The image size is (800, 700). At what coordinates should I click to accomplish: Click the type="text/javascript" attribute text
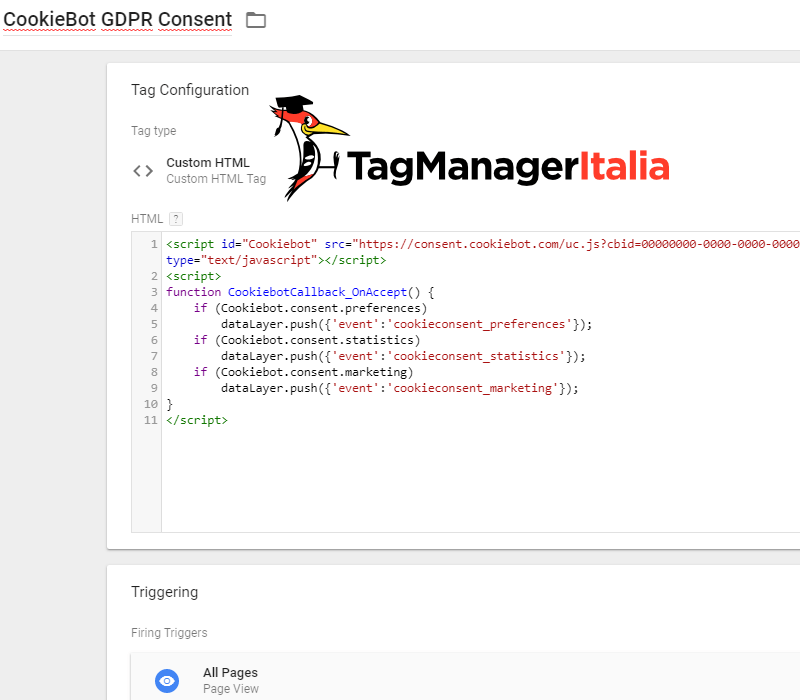(x=242, y=260)
